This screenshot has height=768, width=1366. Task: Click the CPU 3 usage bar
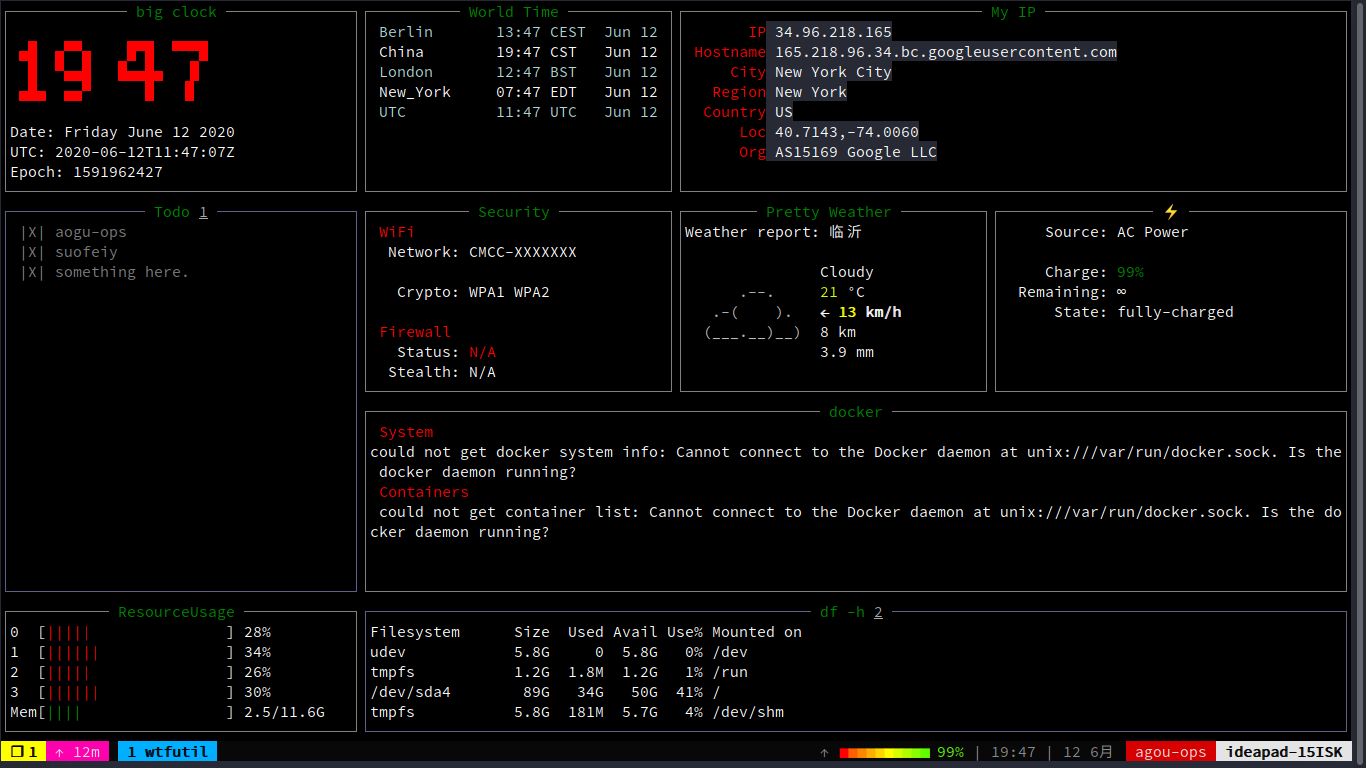(136, 692)
